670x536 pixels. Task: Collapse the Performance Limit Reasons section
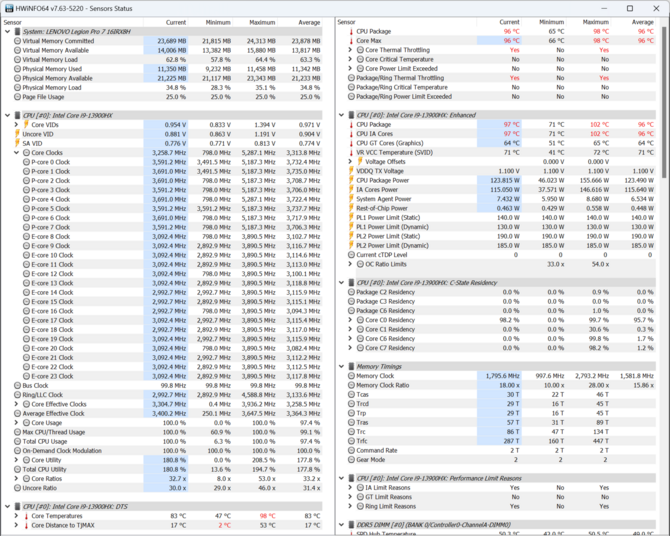click(x=341, y=478)
